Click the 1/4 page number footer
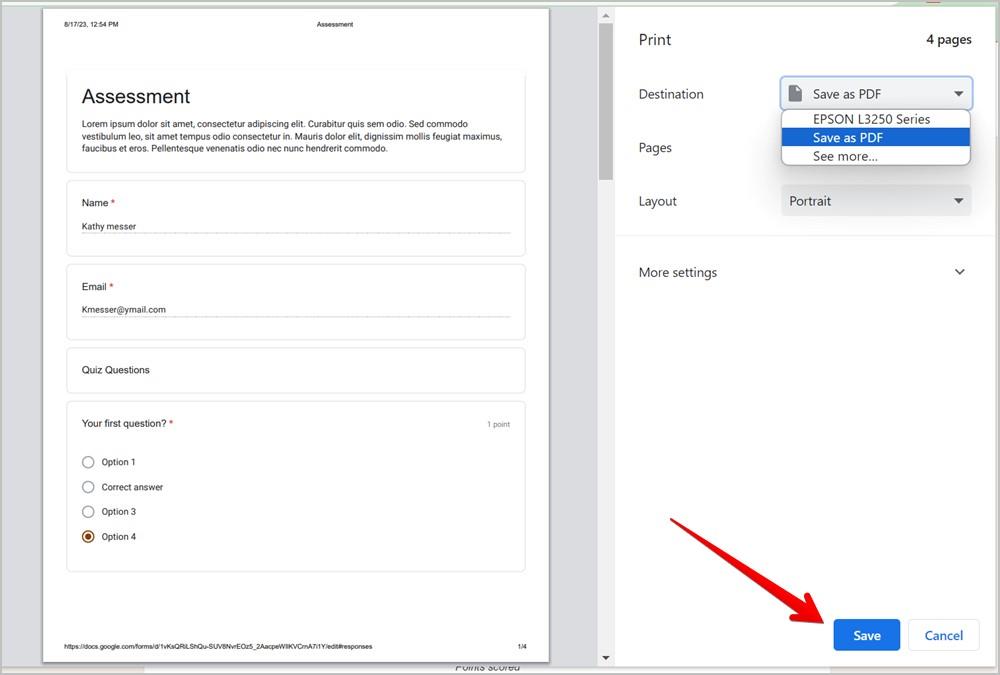This screenshot has width=1000, height=675. (x=522, y=646)
